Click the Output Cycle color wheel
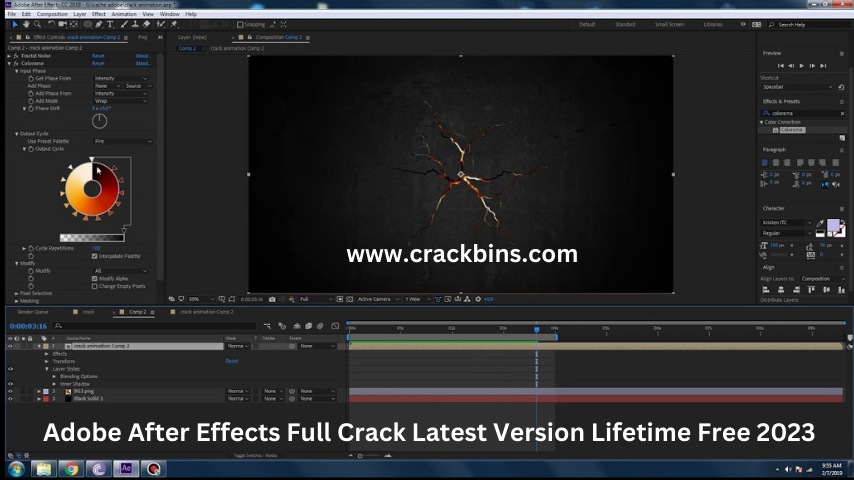 click(x=92, y=189)
